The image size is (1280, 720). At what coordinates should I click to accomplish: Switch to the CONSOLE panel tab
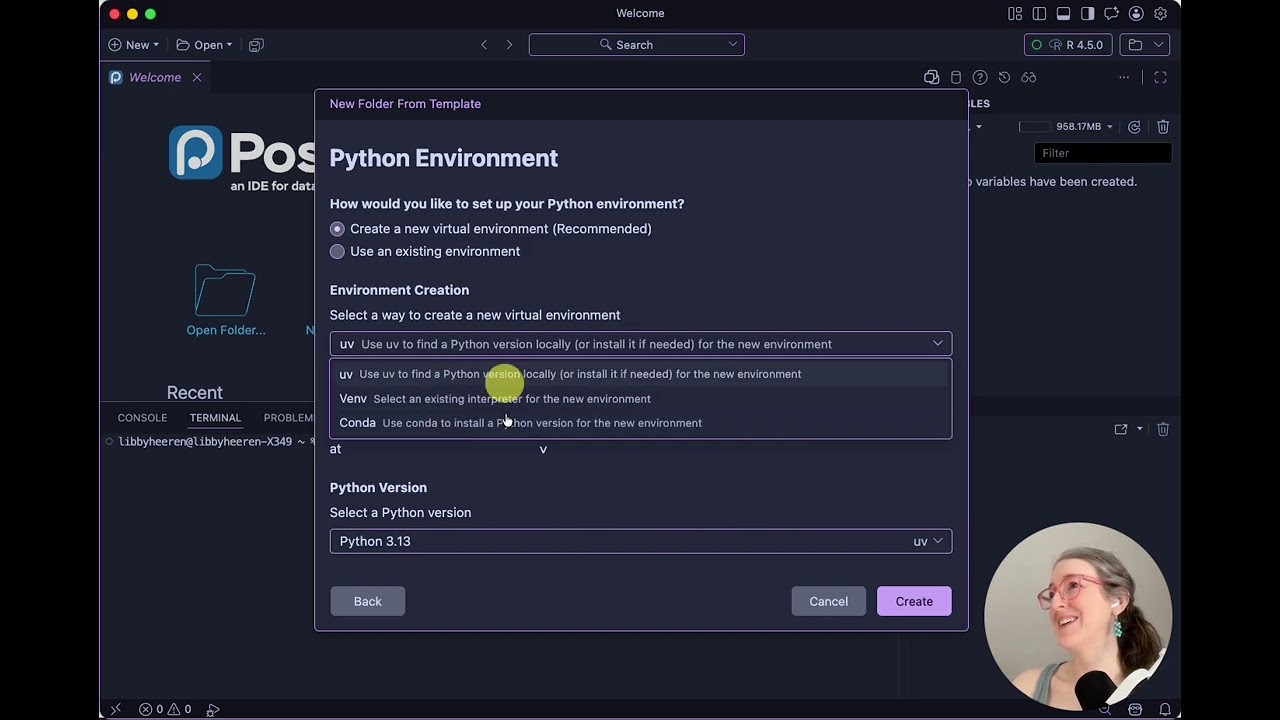coord(142,418)
